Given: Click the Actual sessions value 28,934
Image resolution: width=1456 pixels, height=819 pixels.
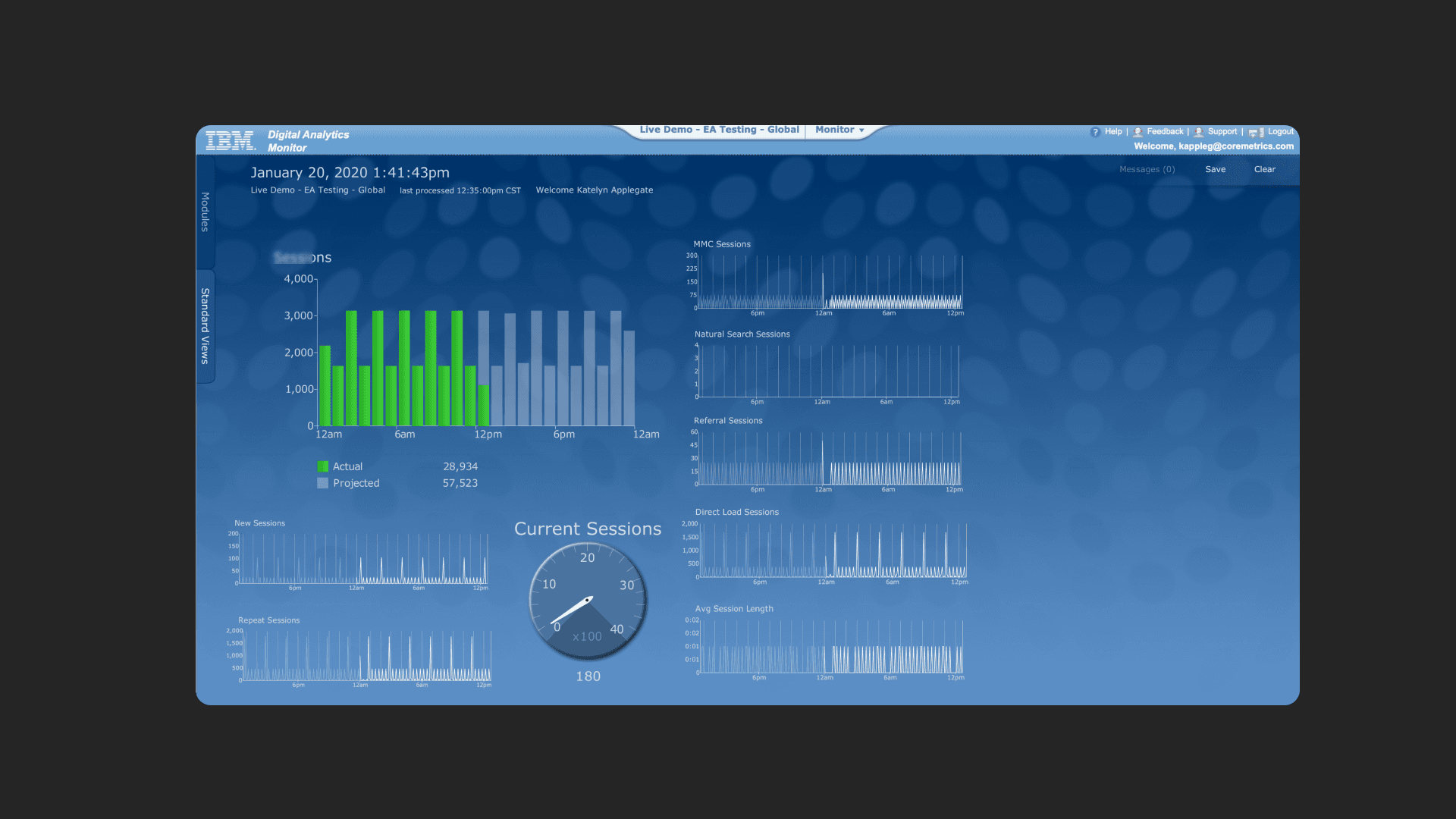Looking at the screenshot, I should pyautogui.click(x=460, y=466).
